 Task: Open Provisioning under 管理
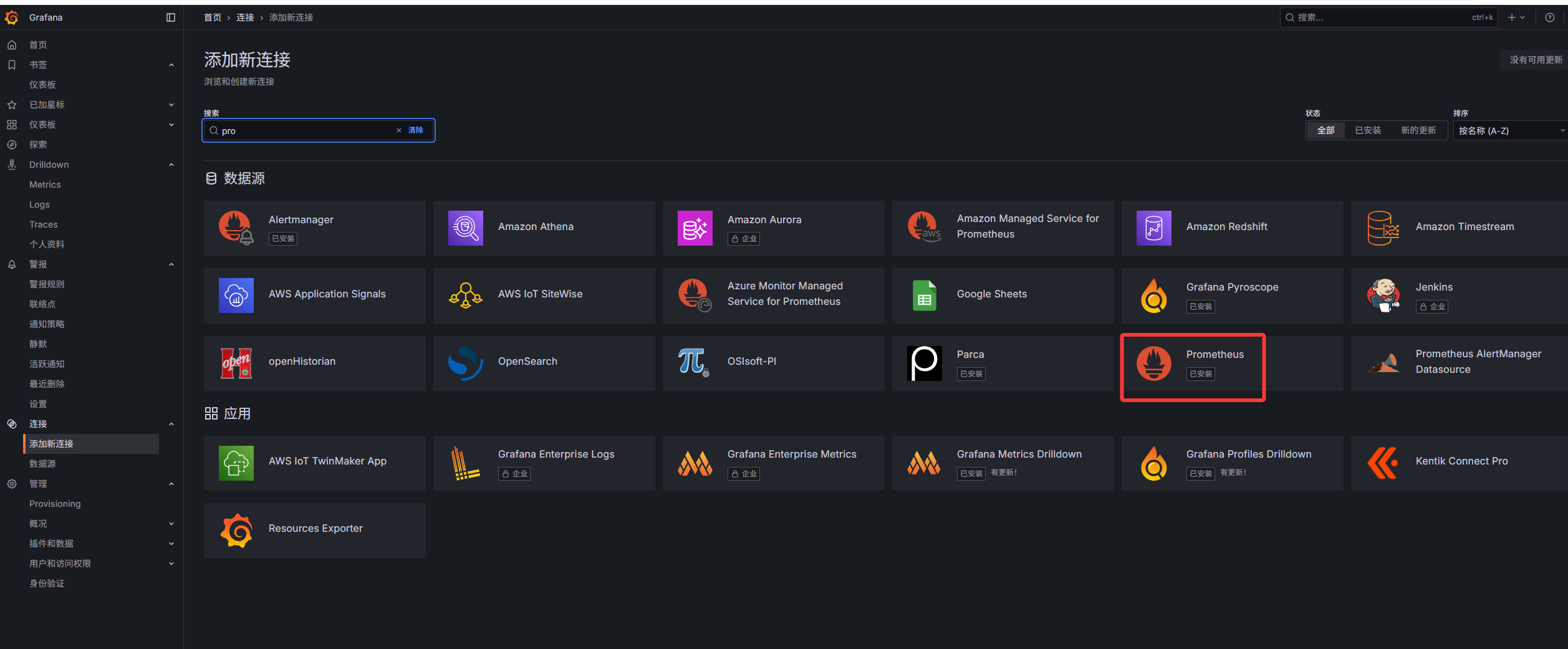pyautogui.click(x=55, y=504)
